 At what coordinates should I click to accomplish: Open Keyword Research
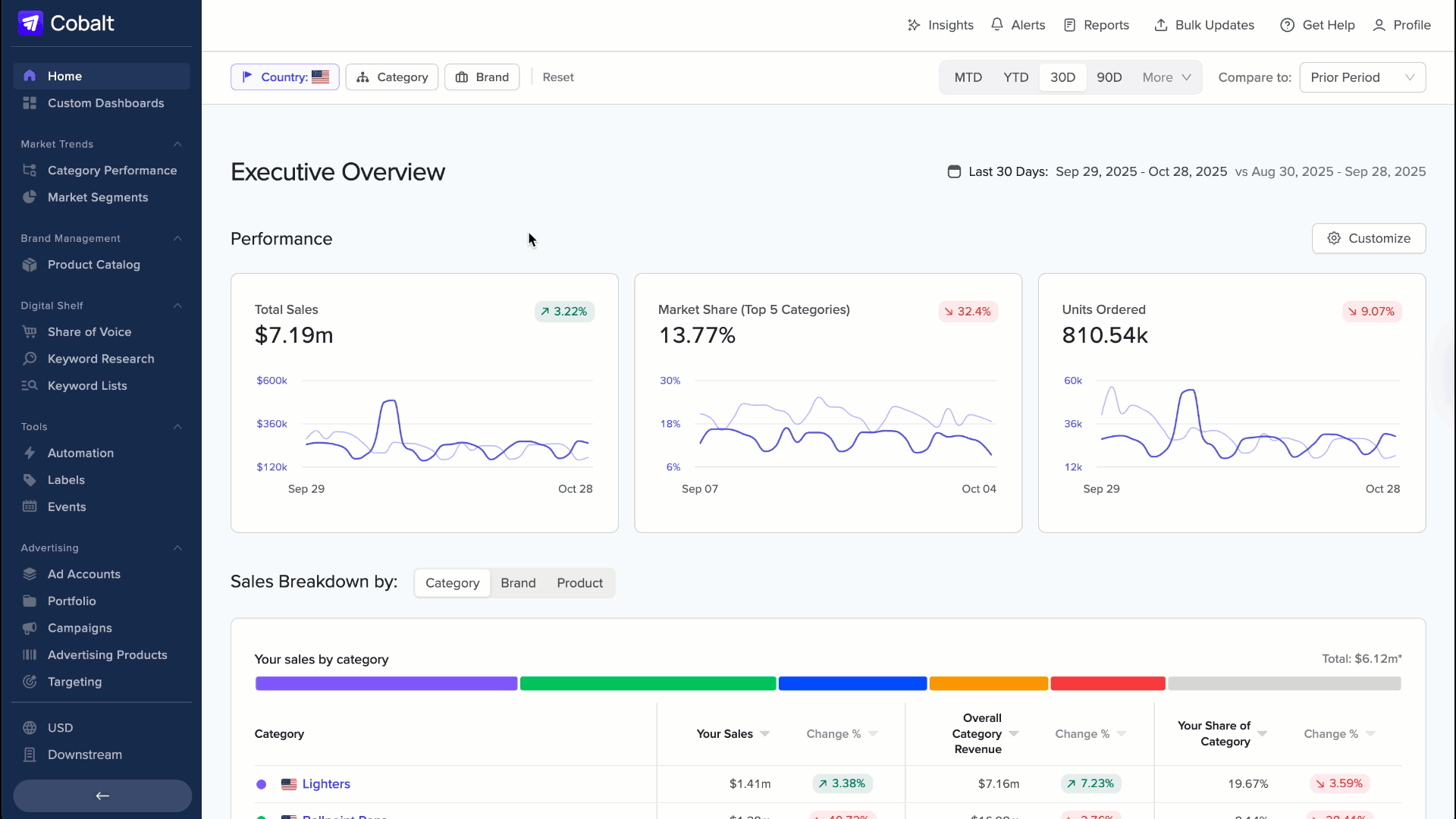click(102, 359)
